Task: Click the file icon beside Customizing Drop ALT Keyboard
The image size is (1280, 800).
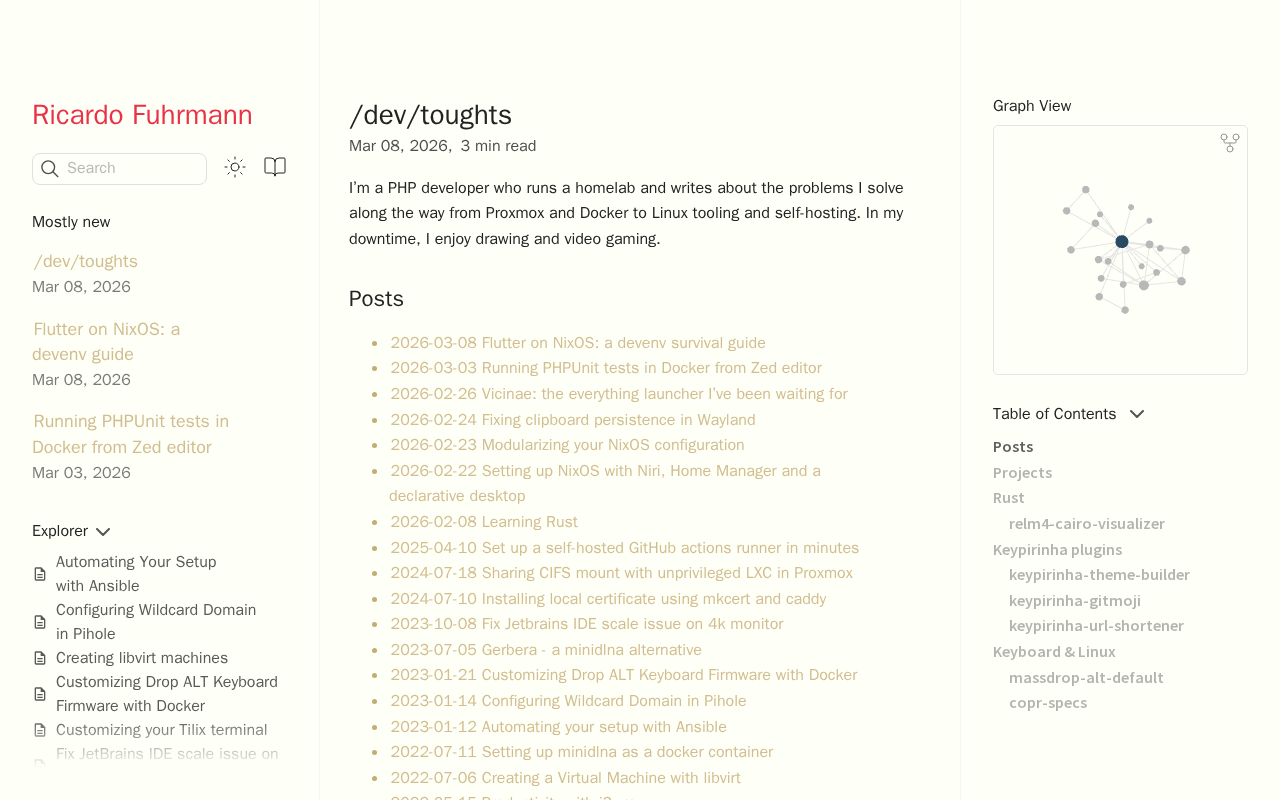Action: (40, 694)
